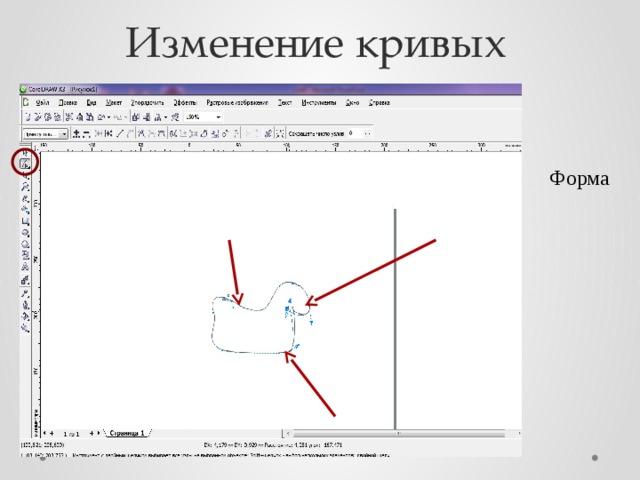The height and width of the screenshot is (480, 640).
Task: Click the Copy icon
Action: [80, 117]
